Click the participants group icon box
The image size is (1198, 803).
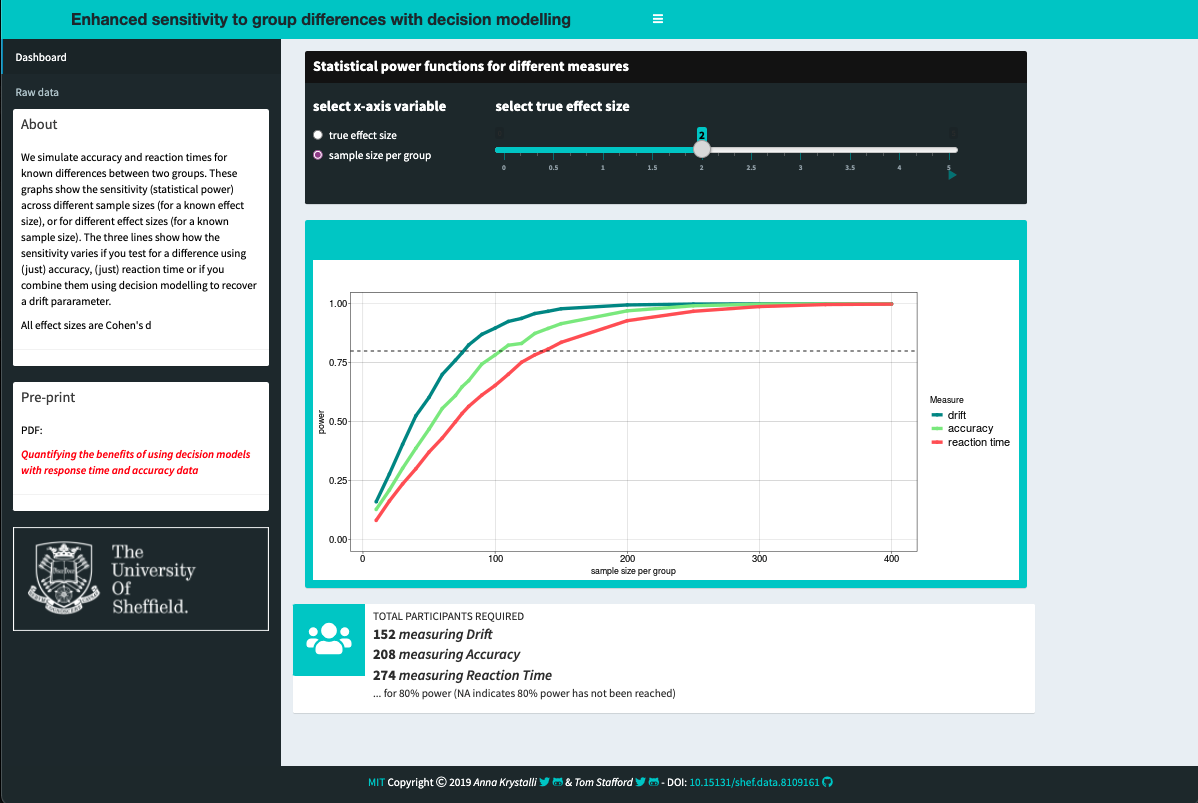329,639
